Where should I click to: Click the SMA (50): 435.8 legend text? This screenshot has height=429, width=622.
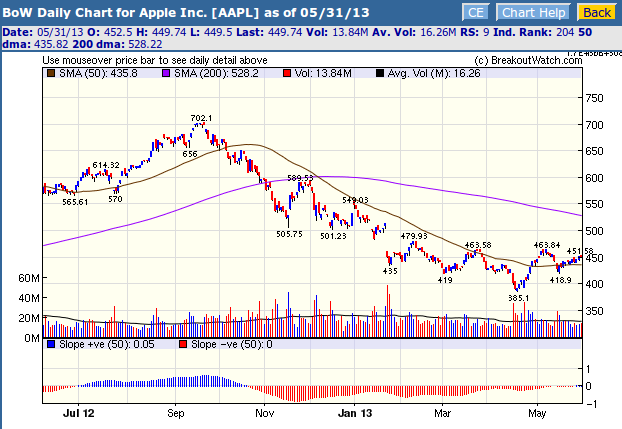pos(98,73)
